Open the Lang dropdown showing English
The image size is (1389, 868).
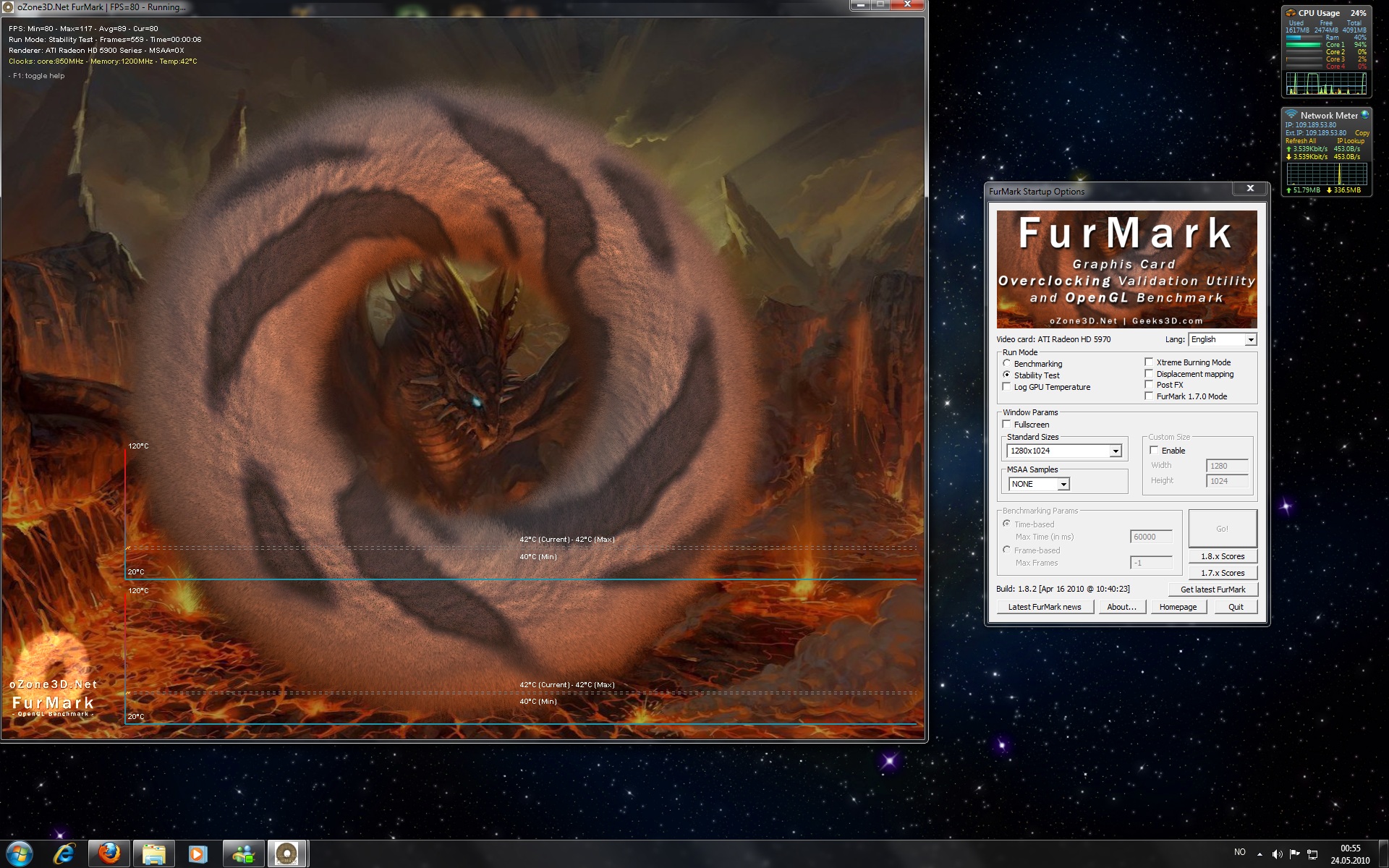pyautogui.click(x=1222, y=339)
